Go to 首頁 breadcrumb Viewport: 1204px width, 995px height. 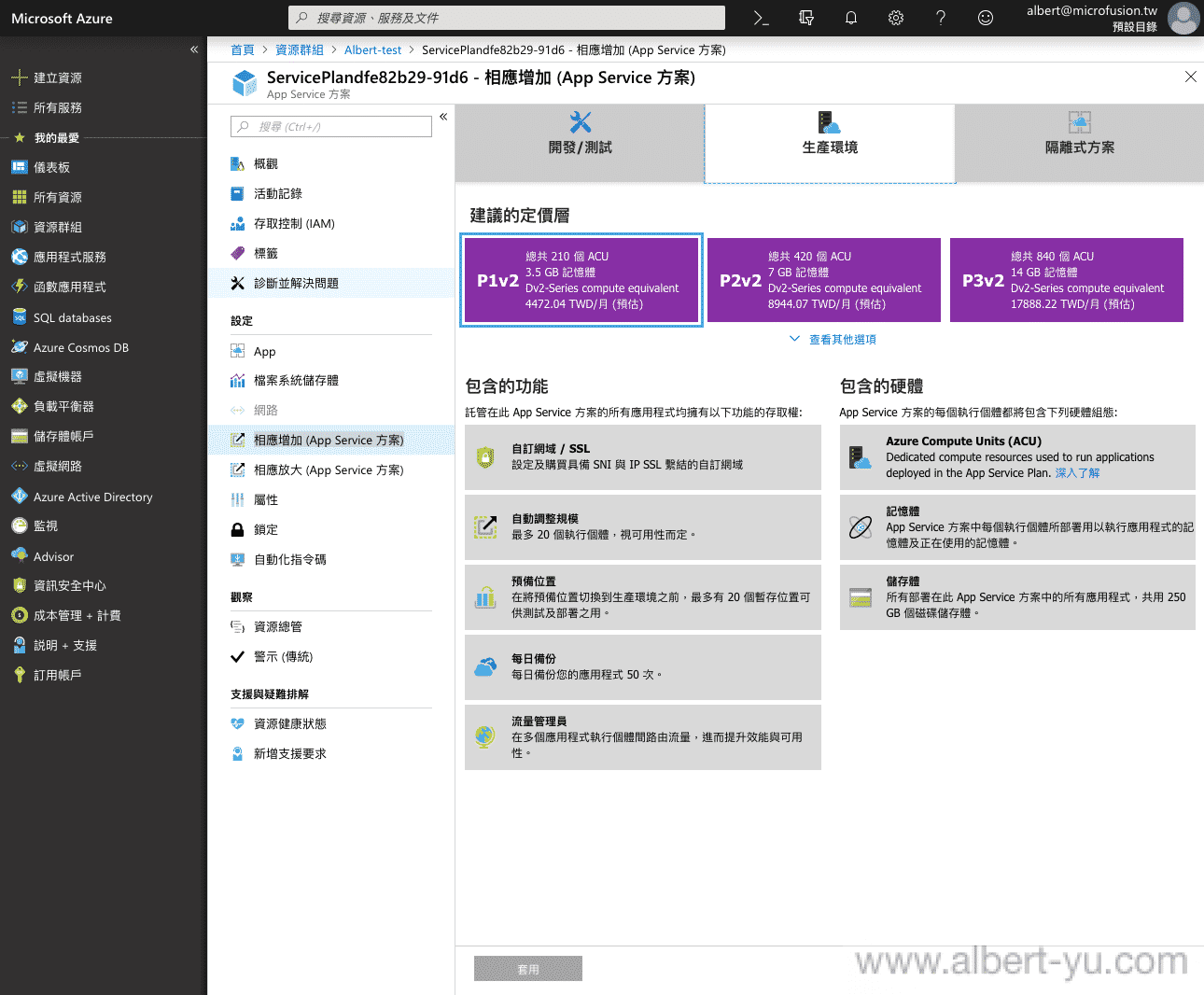243,50
